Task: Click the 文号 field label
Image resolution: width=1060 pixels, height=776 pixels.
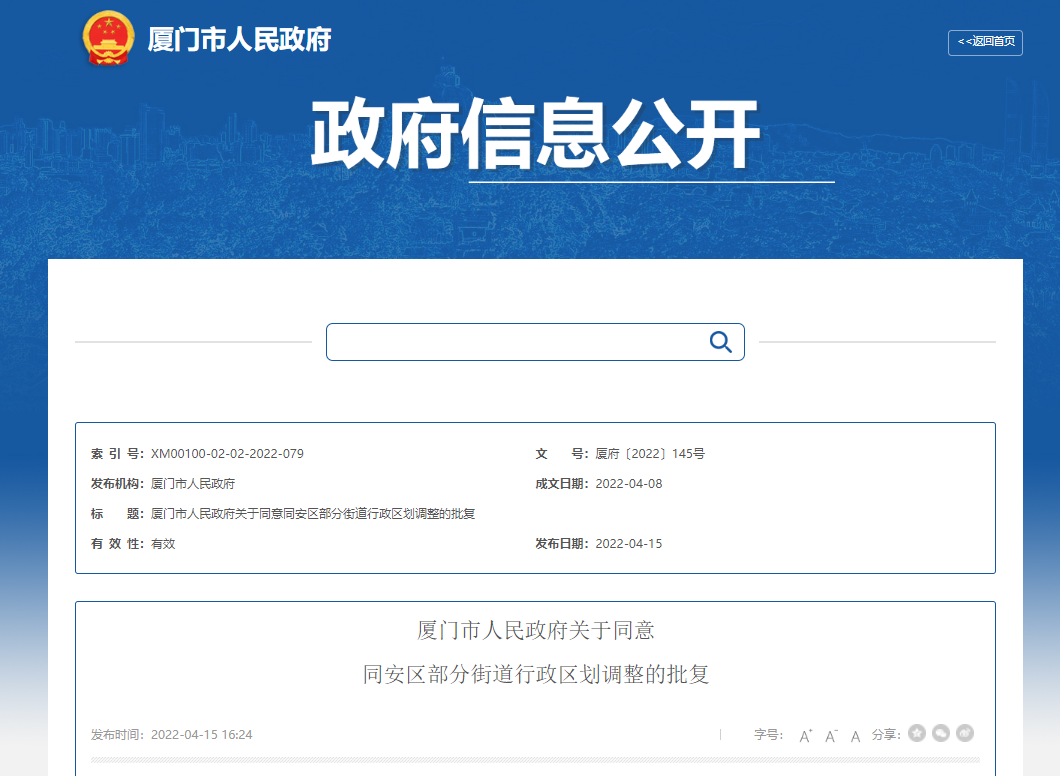Action: point(562,454)
